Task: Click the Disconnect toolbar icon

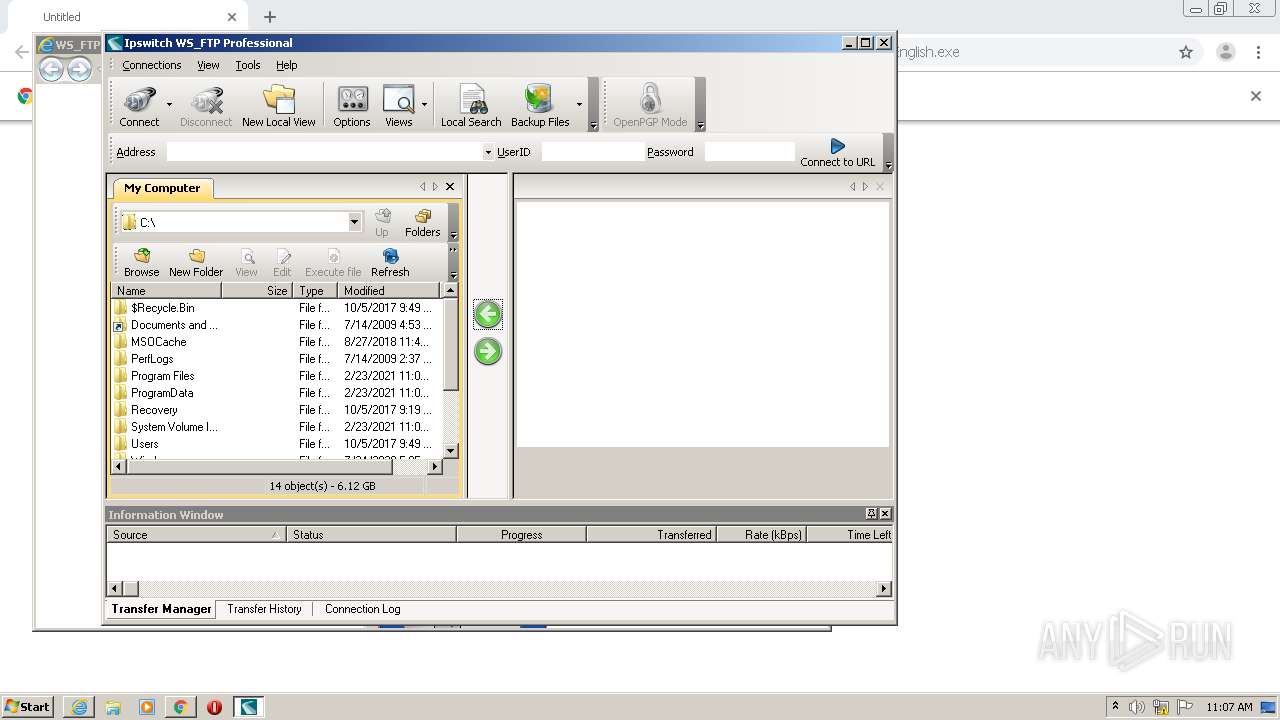Action: [206, 105]
